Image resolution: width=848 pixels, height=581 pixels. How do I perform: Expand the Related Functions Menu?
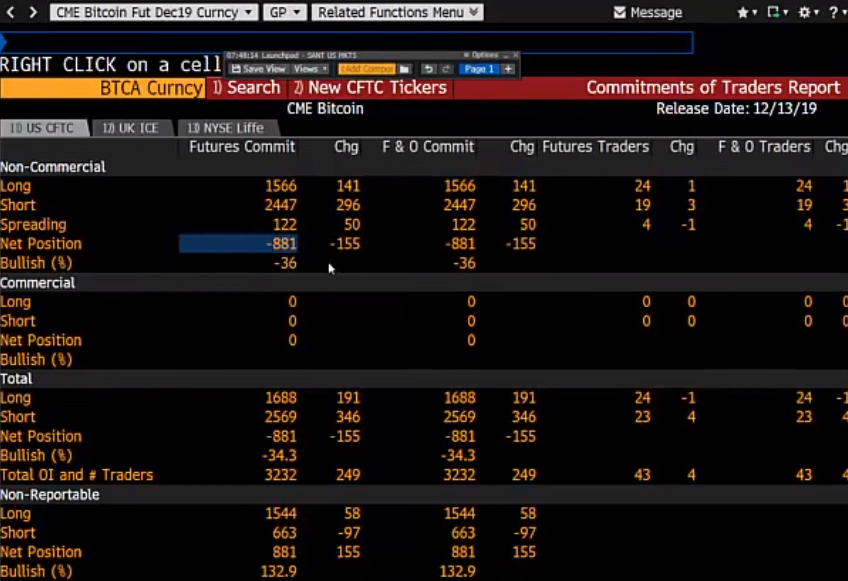397,12
